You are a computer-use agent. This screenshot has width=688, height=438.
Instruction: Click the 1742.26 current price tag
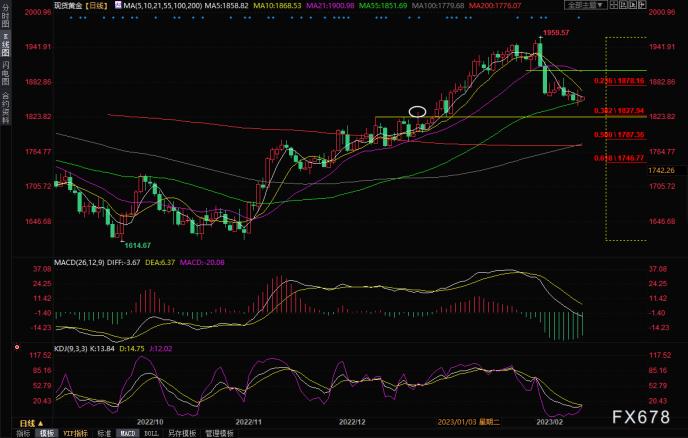tap(661, 170)
